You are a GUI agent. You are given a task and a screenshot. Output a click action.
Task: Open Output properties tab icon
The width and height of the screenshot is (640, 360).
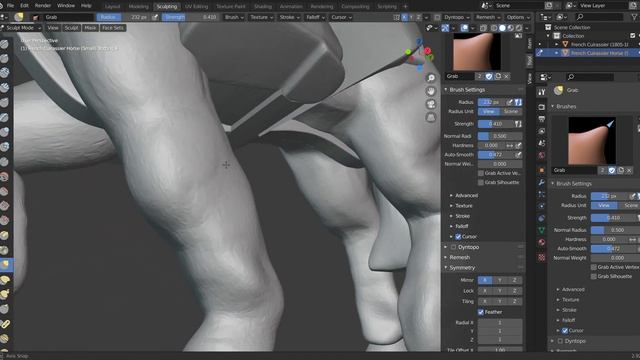pos(541,119)
